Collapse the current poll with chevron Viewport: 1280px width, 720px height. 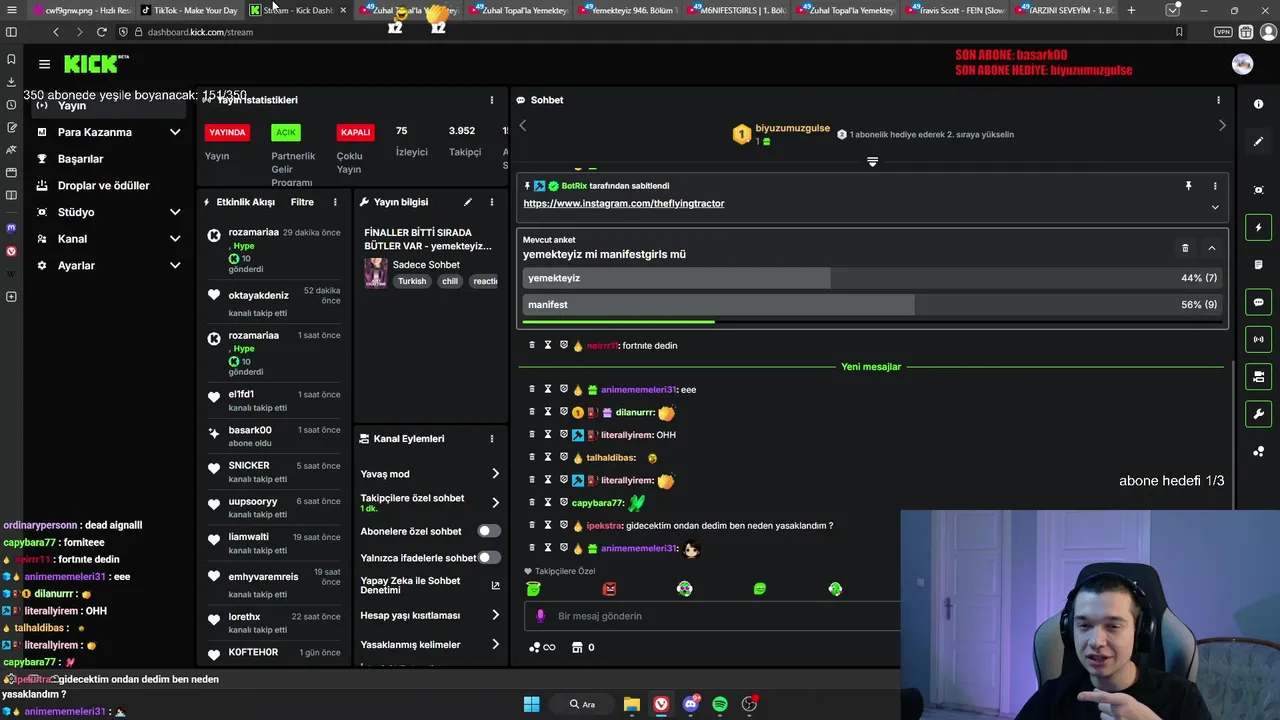tap(1211, 248)
